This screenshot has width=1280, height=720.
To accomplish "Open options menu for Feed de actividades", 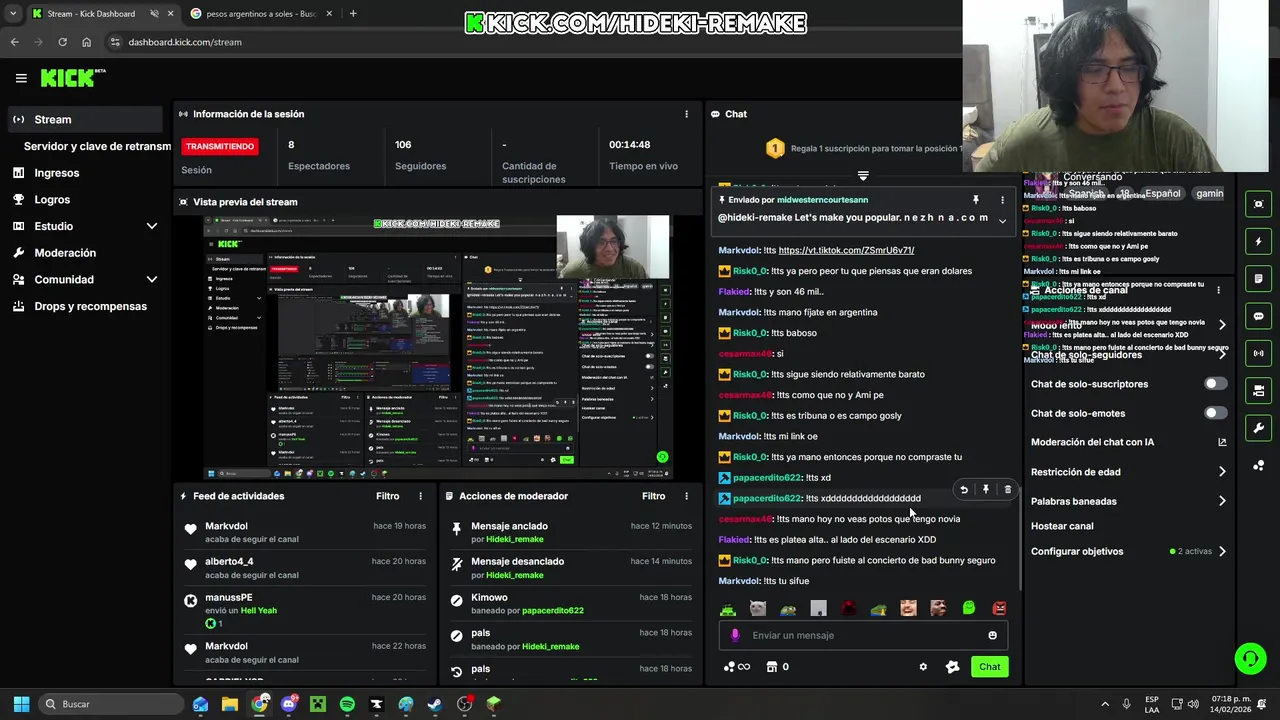I will pos(420,496).
